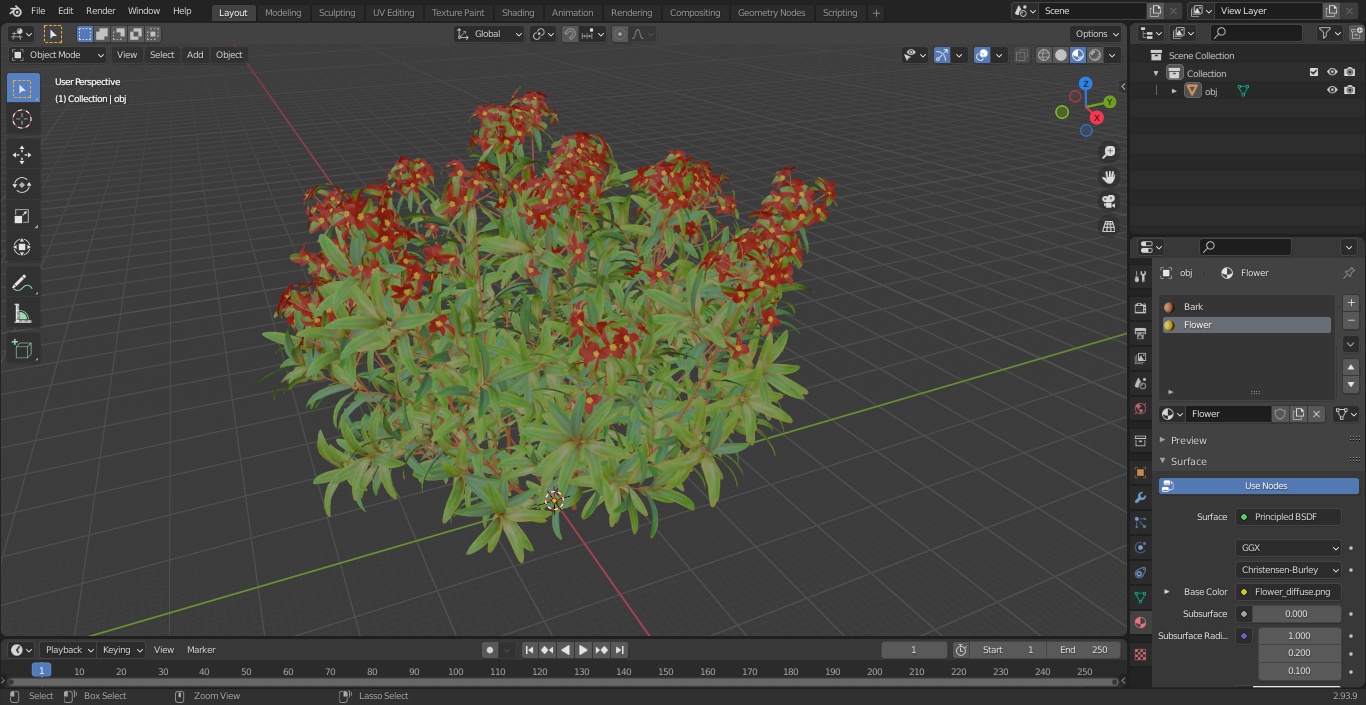Open the Christensen-Burley subsurface method dropdown
Image resolution: width=1366 pixels, height=705 pixels.
1289,570
